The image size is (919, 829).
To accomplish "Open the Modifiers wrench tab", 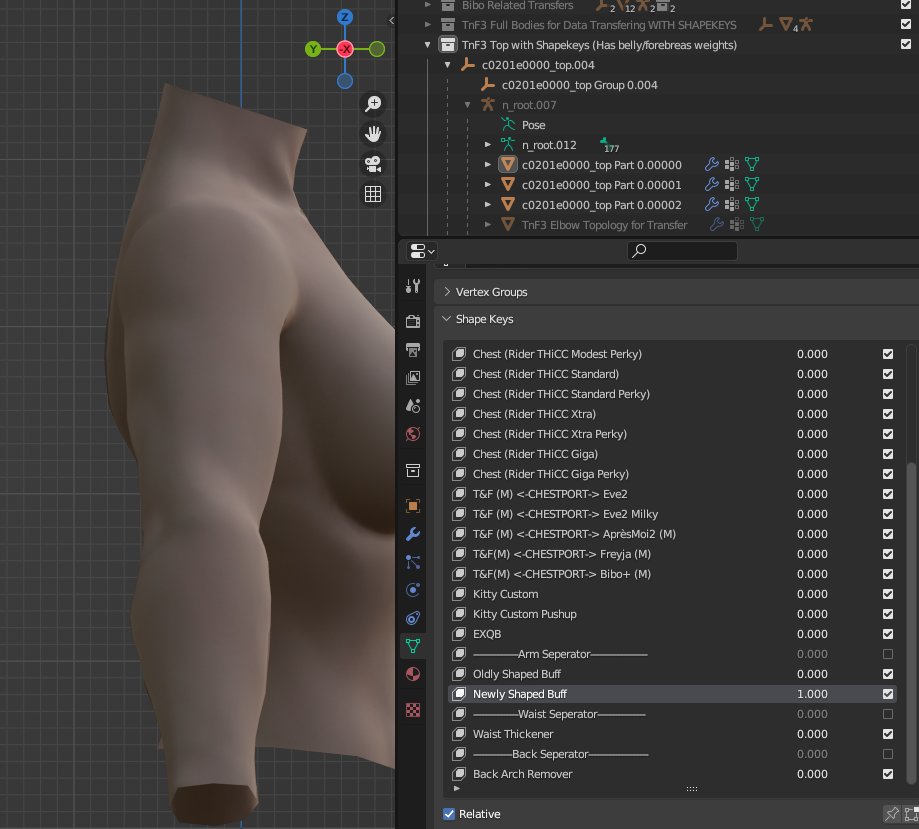I will point(413,534).
